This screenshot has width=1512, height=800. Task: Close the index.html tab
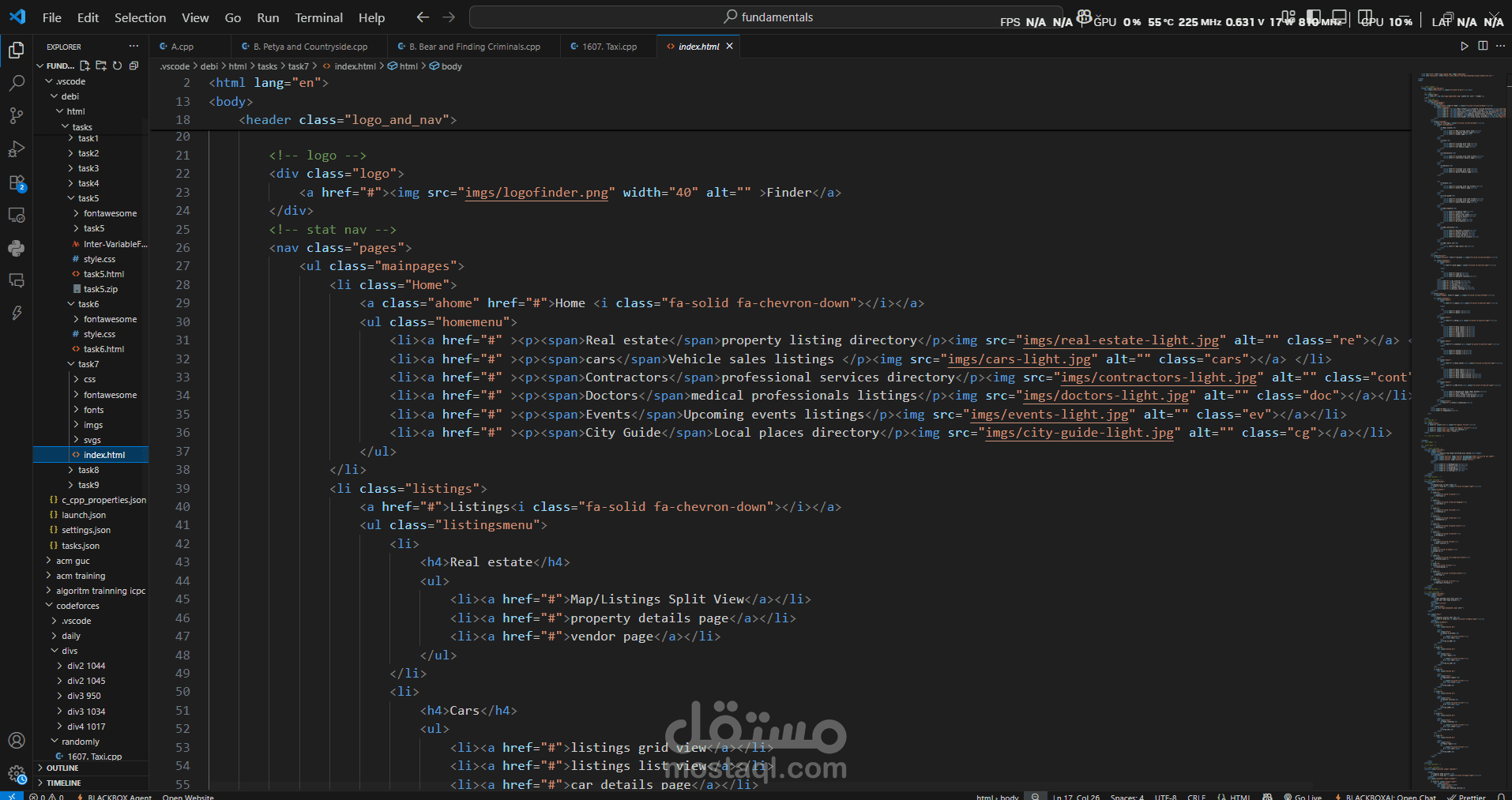729,47
